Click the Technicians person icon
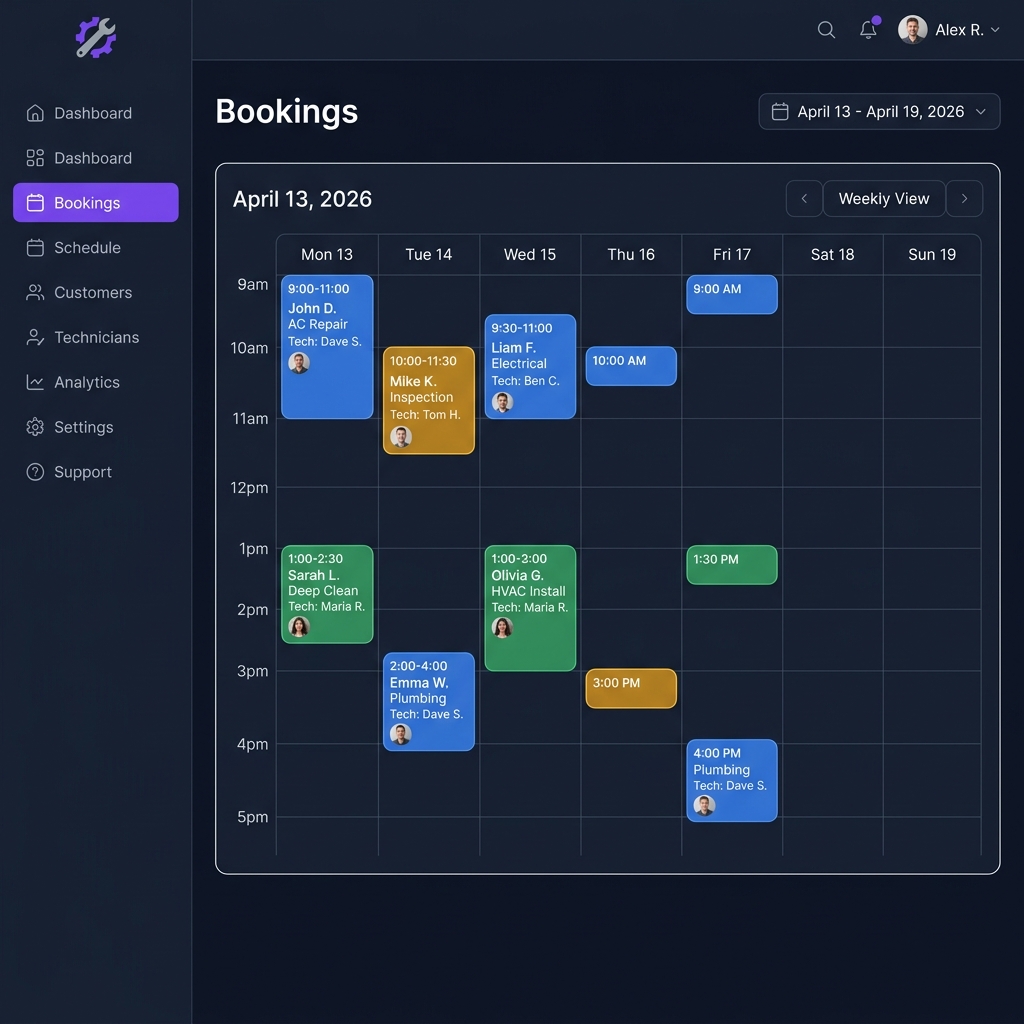 (x=35, y=337)
